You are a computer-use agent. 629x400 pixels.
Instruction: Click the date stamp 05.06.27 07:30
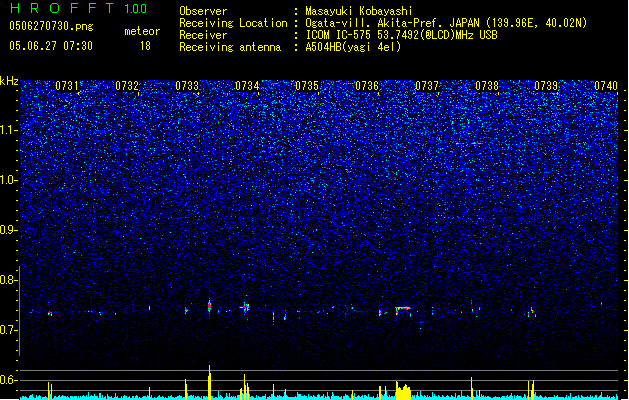pyautogui.click(x=51, y=46)
